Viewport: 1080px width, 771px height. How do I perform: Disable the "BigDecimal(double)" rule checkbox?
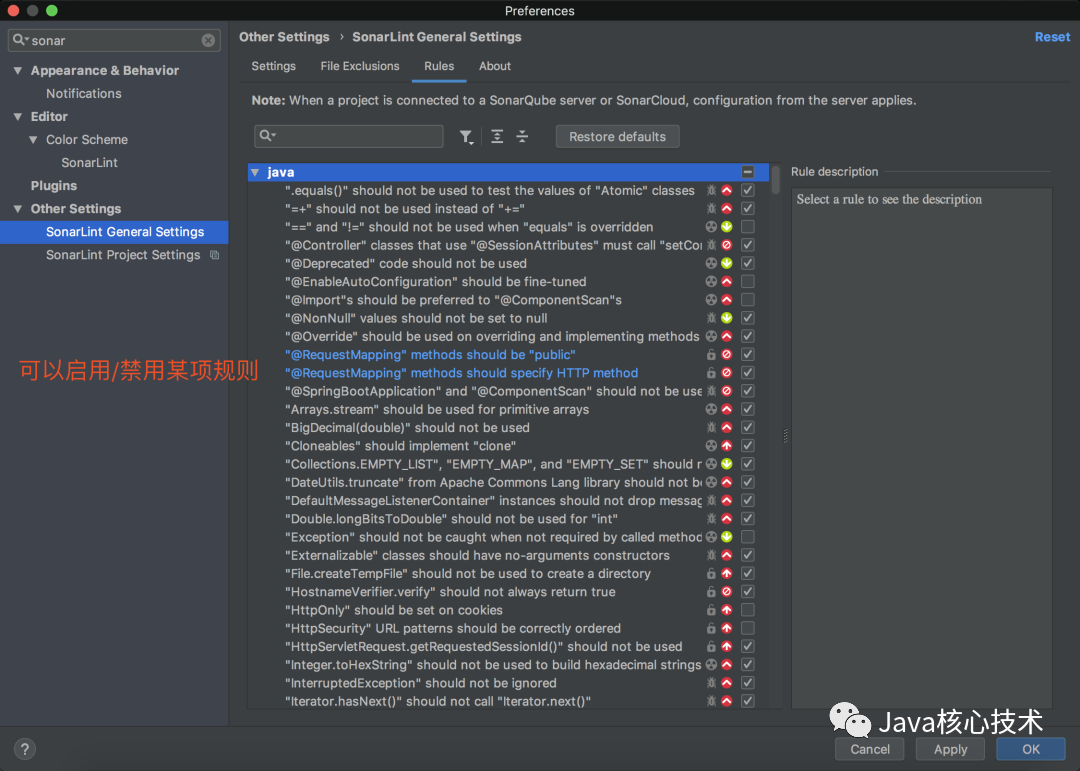coord(747,428)
